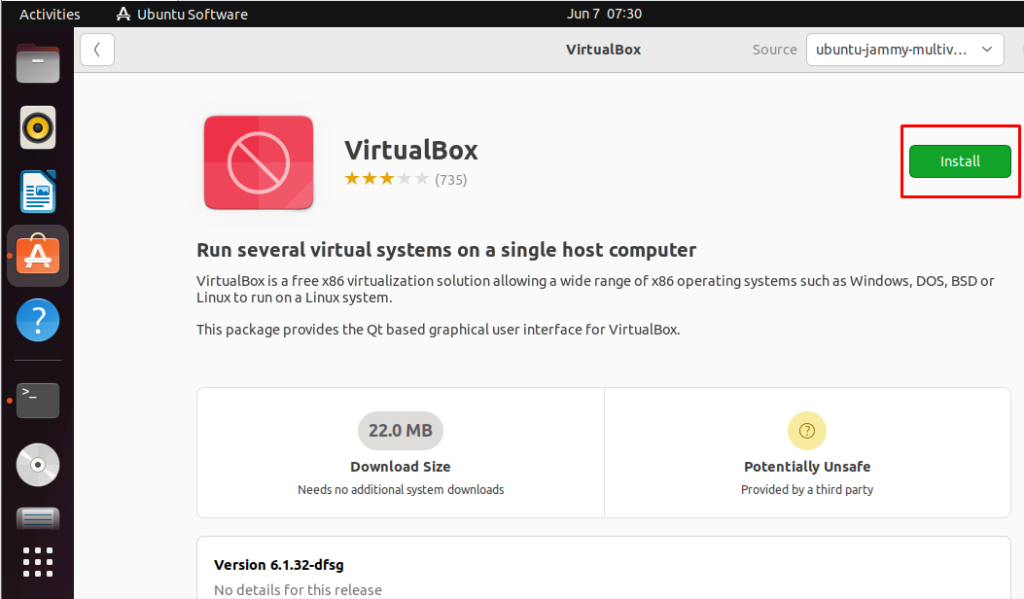Screen dimensions: 1024x599
Task: Click the (735) review count
Action: click(451, 180)
